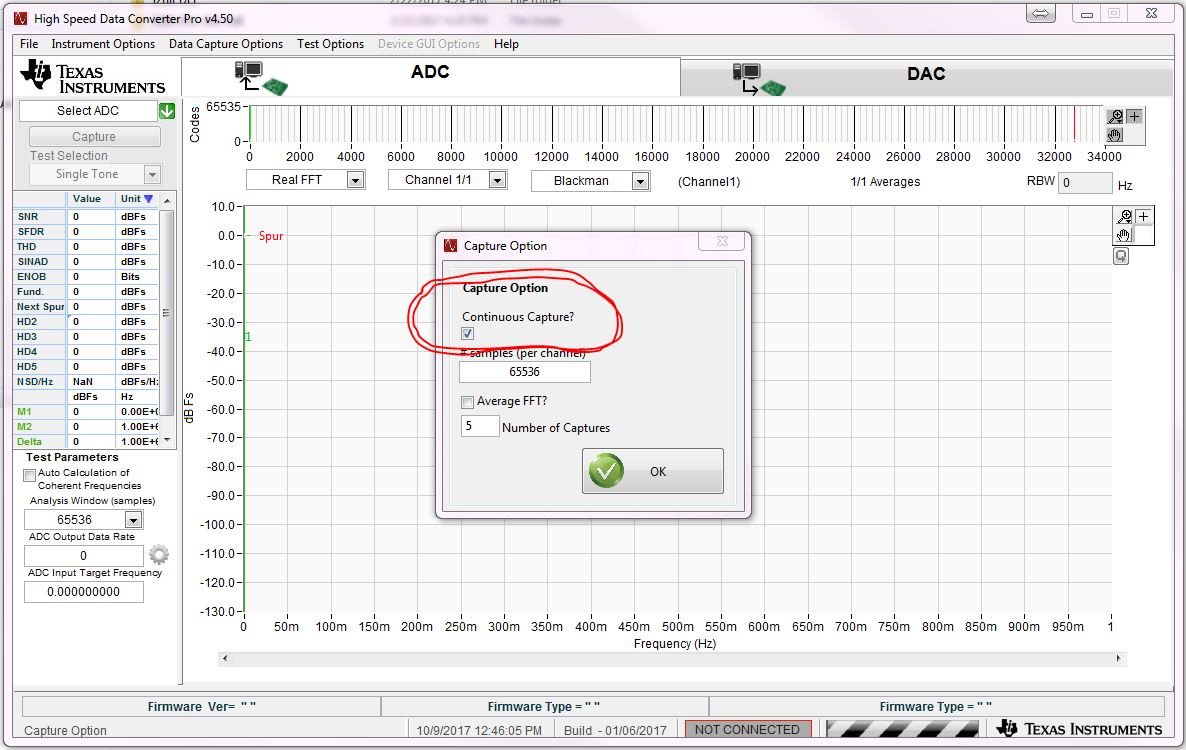Viewport: 1186px width, 750px height.
Task: Click the app icon in main title bar
Action: click(20, 18)
